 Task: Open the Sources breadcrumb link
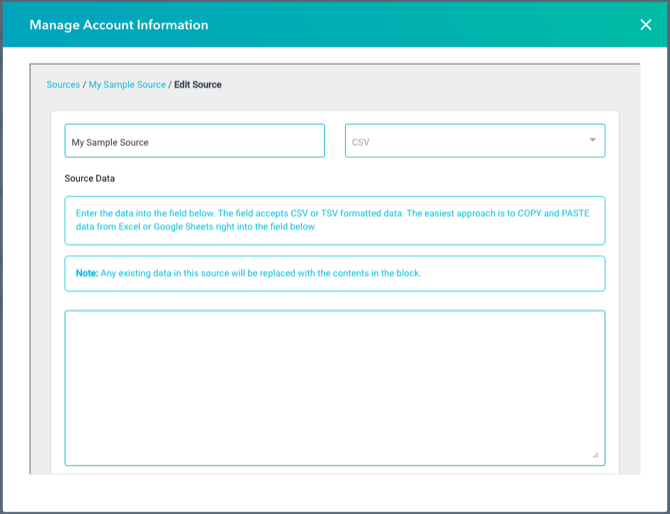[x=63, y=85]
